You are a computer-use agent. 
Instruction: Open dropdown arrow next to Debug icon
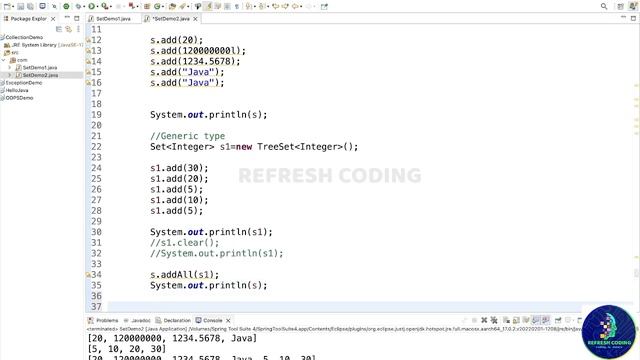coord(84,7)
